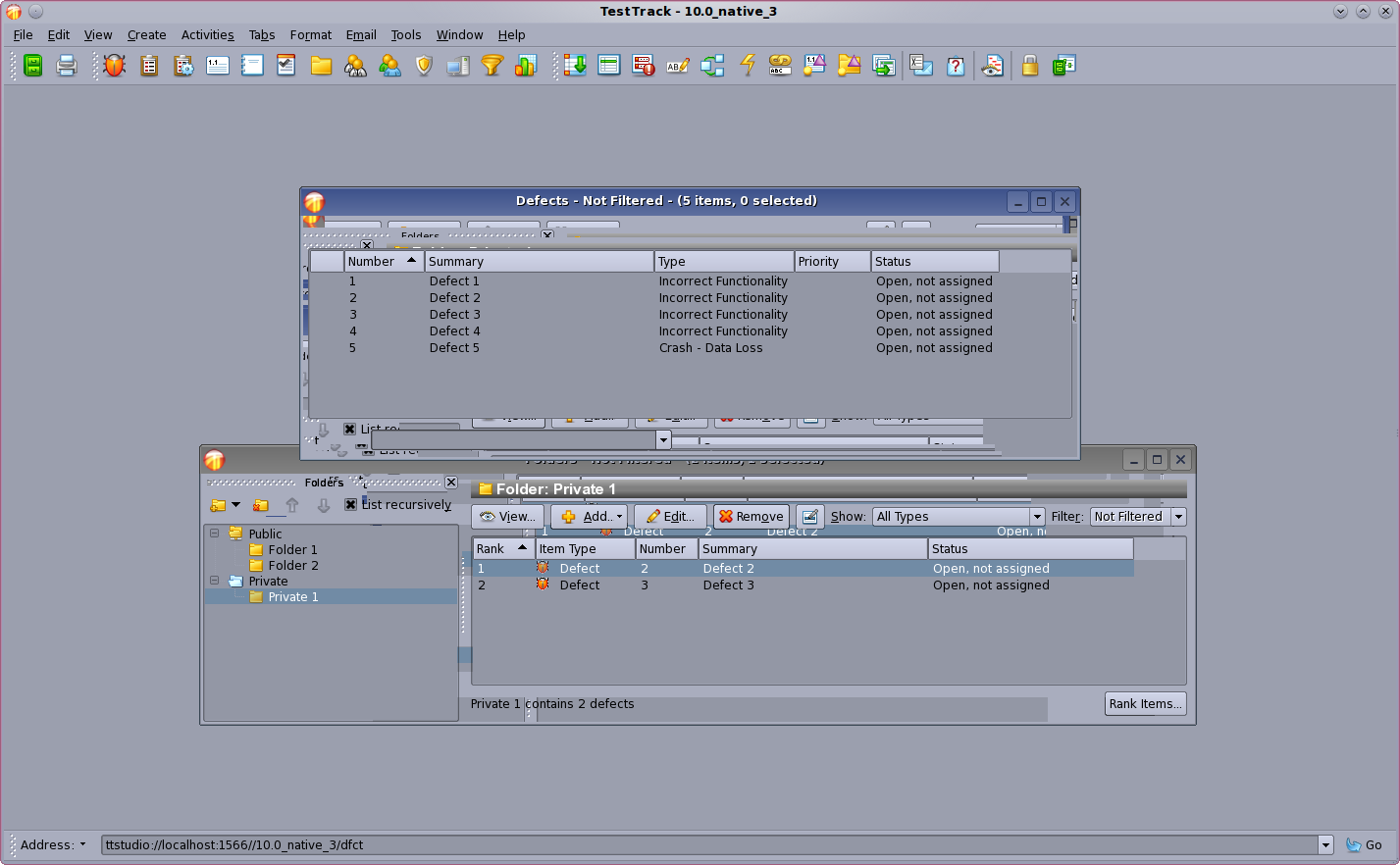Open defects list via ladybug toolbar icon

point(115,66)
